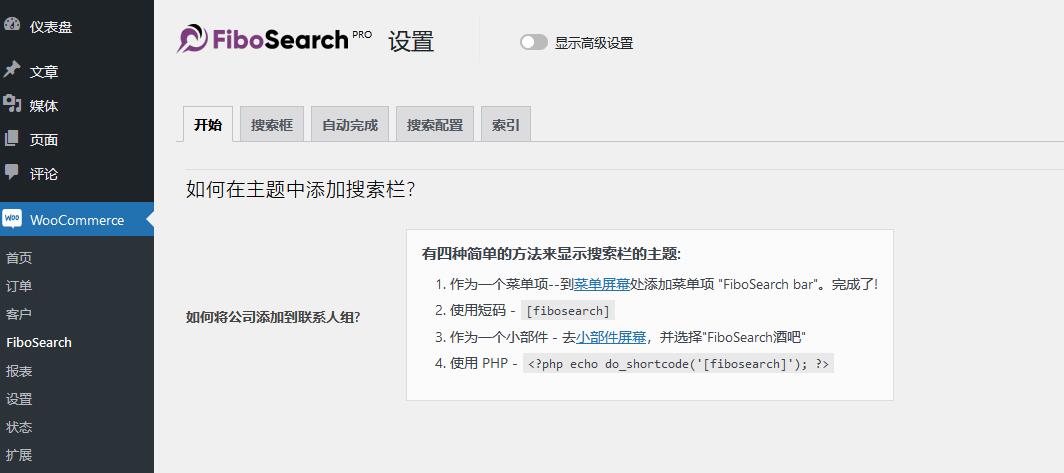Open 报表 under WooCommerce
This screenshot has width=1064, height=473.
[x=19, y=371]
